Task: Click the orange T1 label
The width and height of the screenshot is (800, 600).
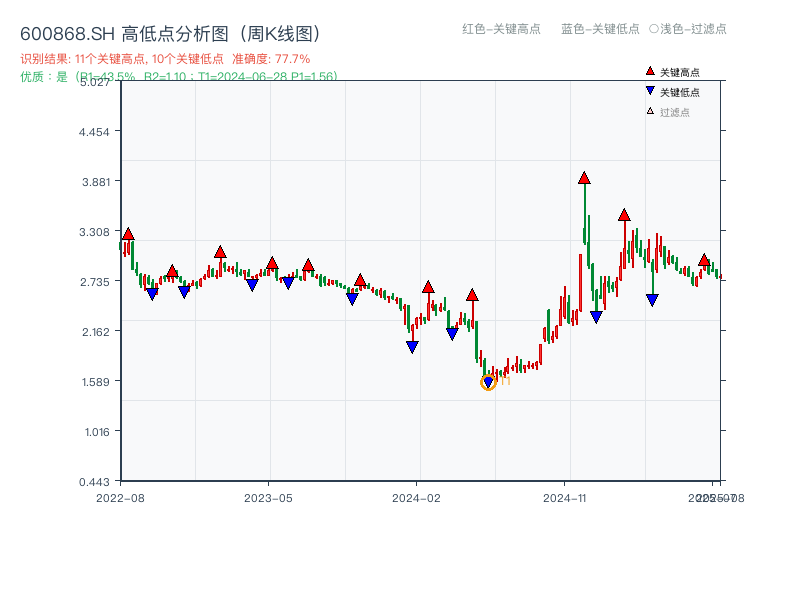Action: point(505,381)
